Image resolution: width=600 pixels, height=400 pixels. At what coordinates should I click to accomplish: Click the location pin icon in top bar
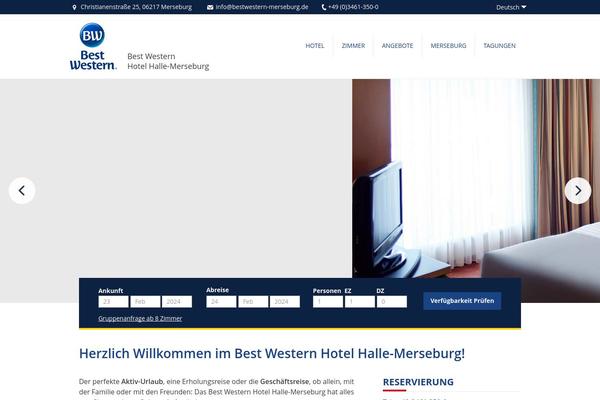coord(74,7)
